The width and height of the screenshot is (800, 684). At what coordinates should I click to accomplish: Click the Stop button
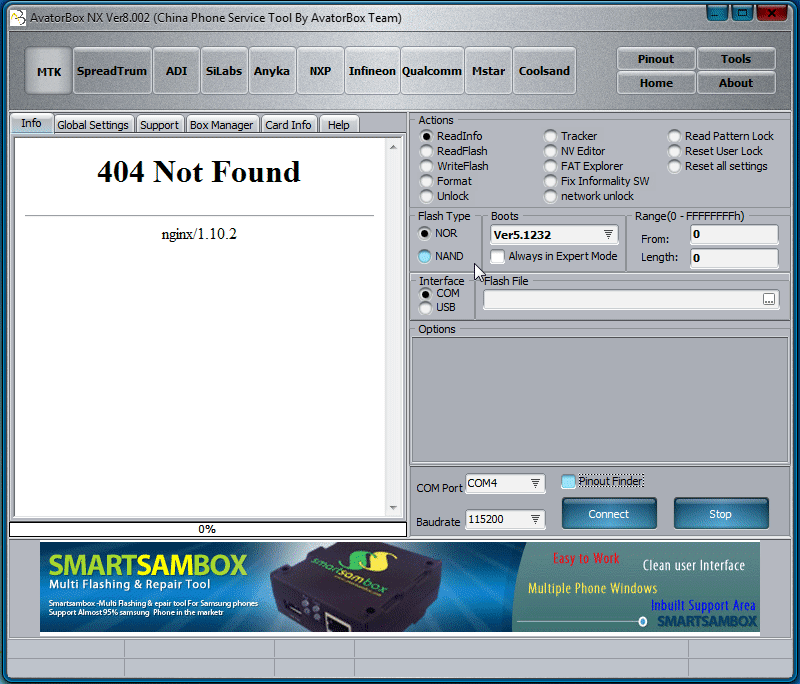[x=720, y=514]
